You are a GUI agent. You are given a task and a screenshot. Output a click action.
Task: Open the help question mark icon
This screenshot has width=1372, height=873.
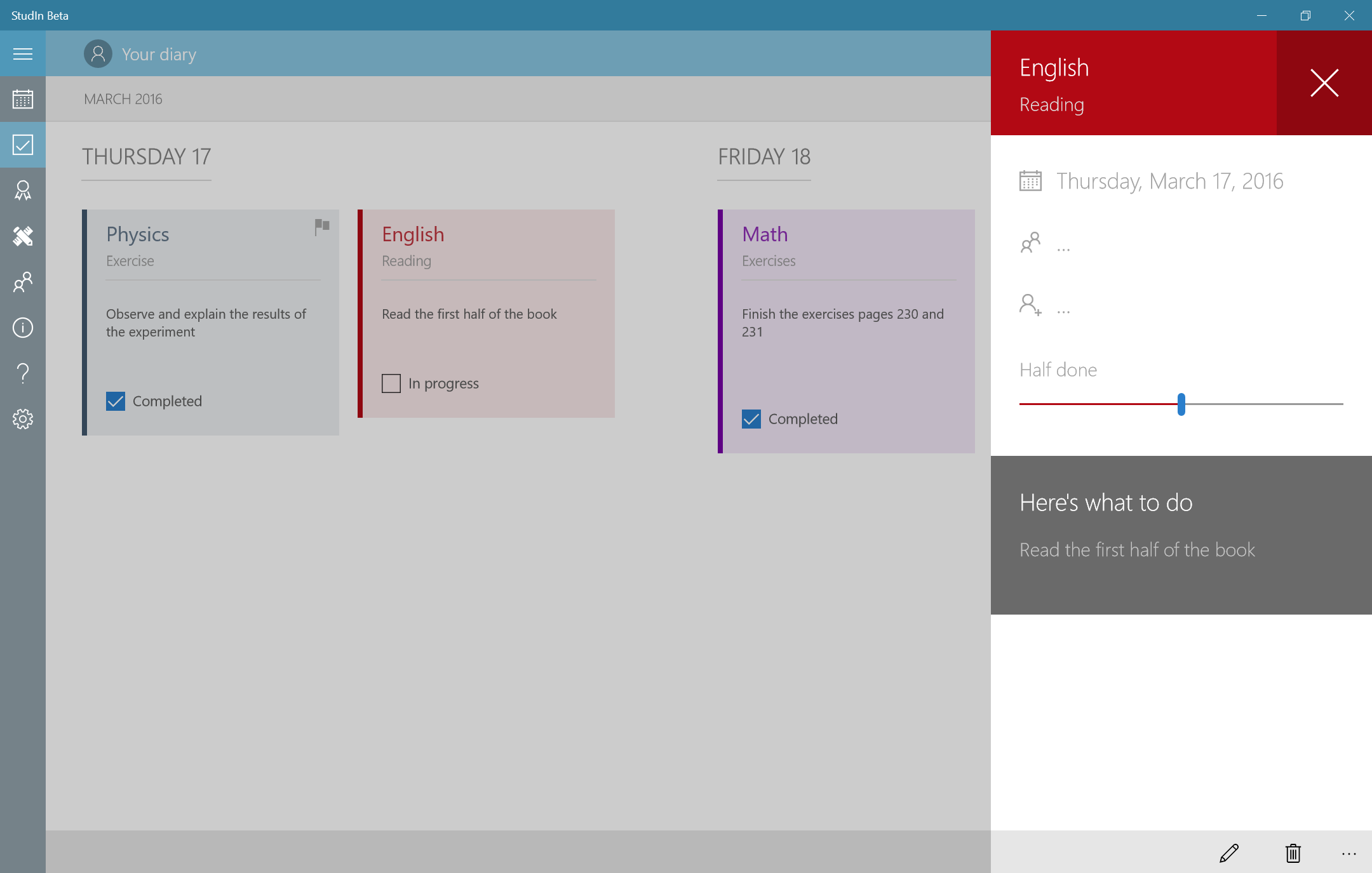click(x=23, y=373)
